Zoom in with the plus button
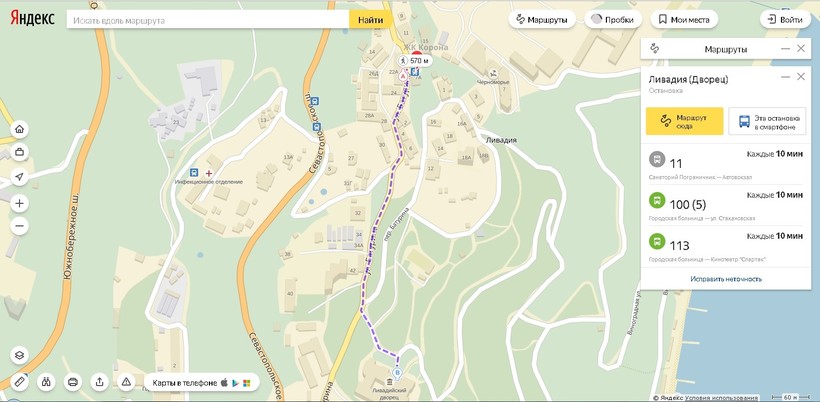This screenshot has height=402, width=820. point(19,203)
